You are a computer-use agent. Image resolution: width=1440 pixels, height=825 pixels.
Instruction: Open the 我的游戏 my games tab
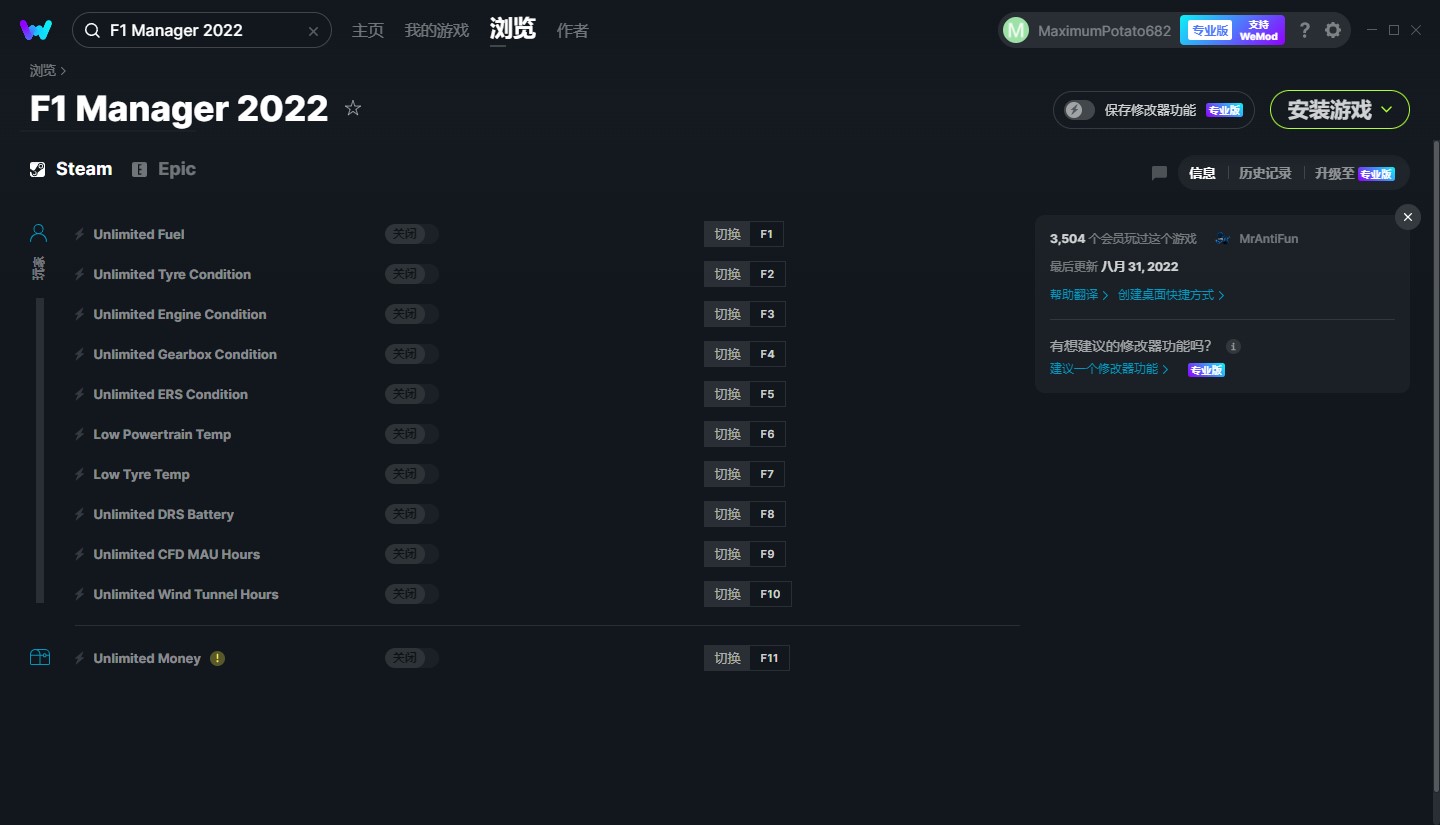(x=437, y=31)
